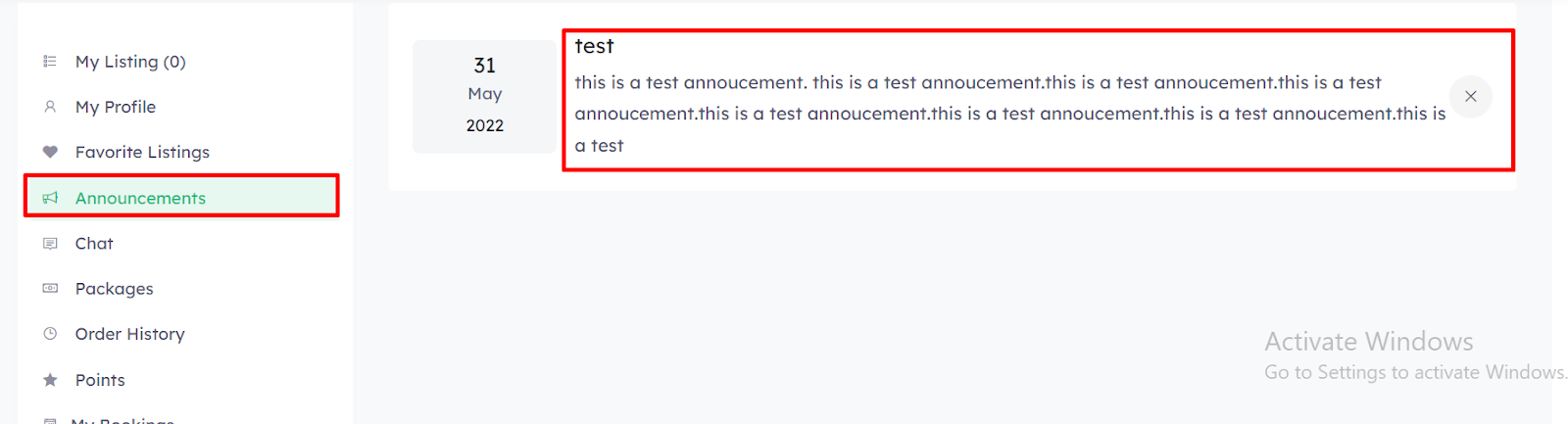View Order History

click(182, 334)
